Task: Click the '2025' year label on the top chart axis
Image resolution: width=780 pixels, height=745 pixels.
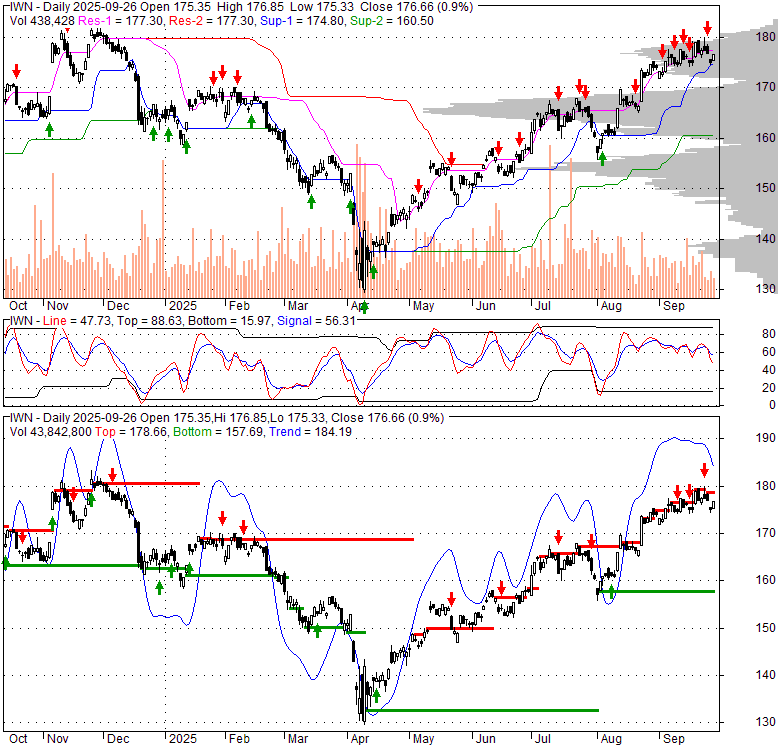Action: 183,305
